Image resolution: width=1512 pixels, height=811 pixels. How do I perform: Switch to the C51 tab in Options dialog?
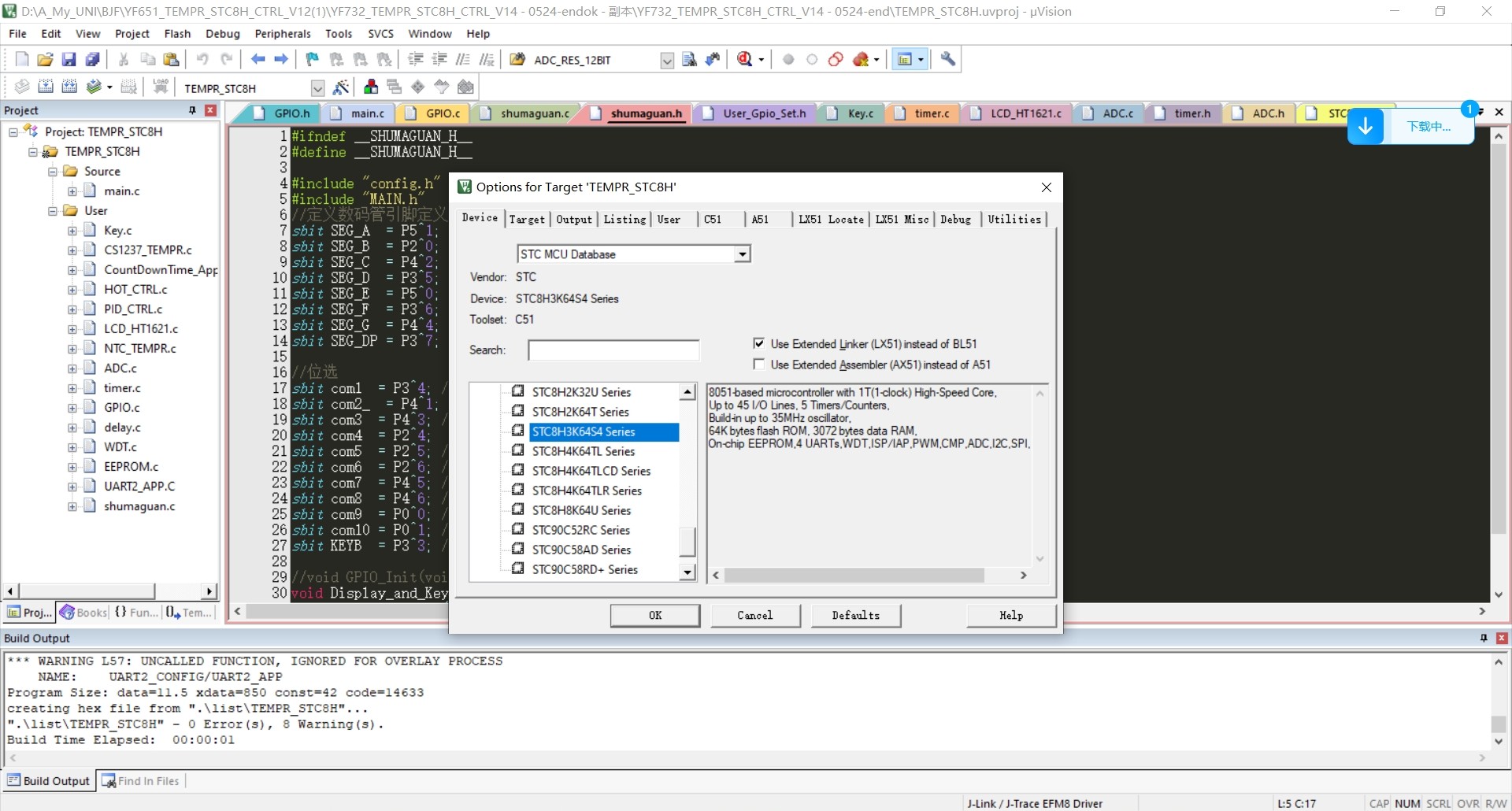(x=713, y=220)
